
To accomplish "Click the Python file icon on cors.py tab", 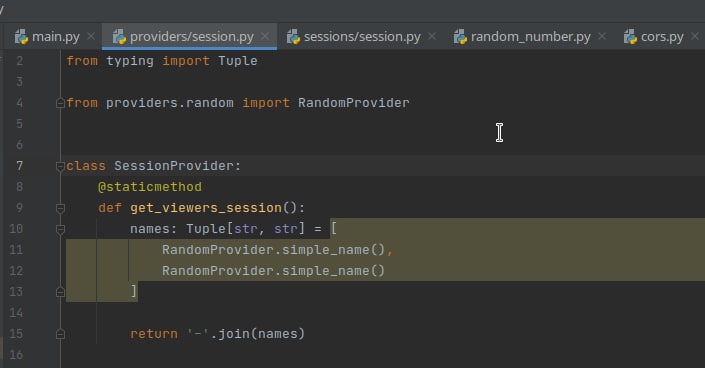I will click(630, 36).
